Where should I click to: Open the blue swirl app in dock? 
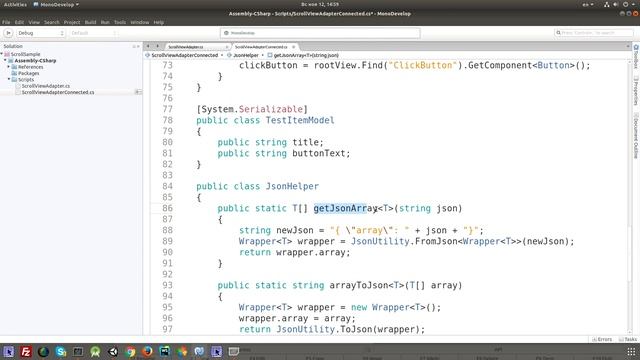click(199, 351)
